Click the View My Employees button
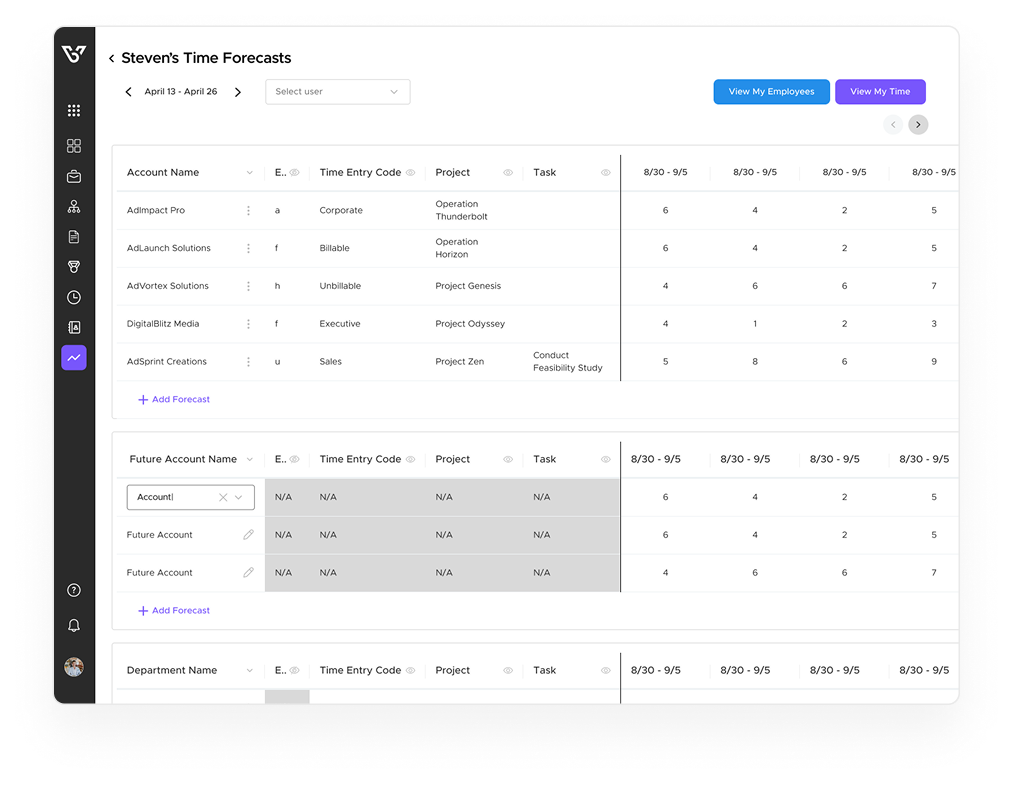This screenshot has height=785, width=1013. tap(771, 92)
